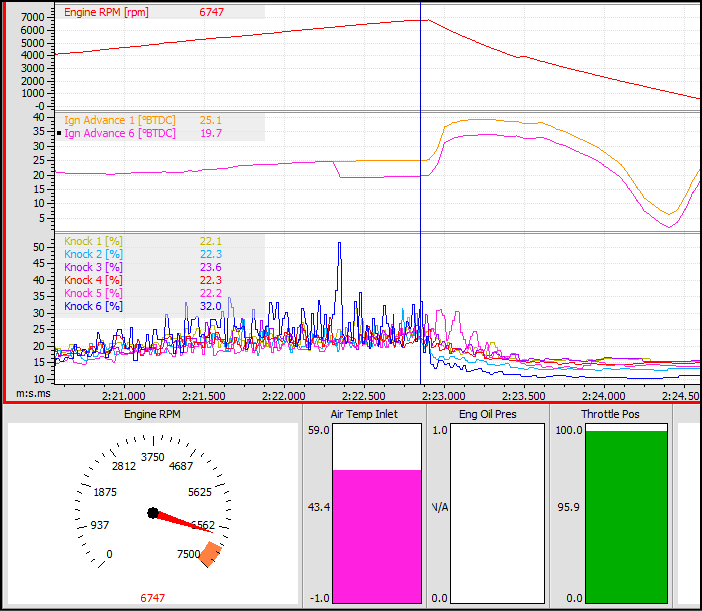The height and width of the screenshot is (611, 702).
Task: Select the Ign Advance 6 [°BTDC] legend label
Action: pyautogui.click(x=120, y=133)
